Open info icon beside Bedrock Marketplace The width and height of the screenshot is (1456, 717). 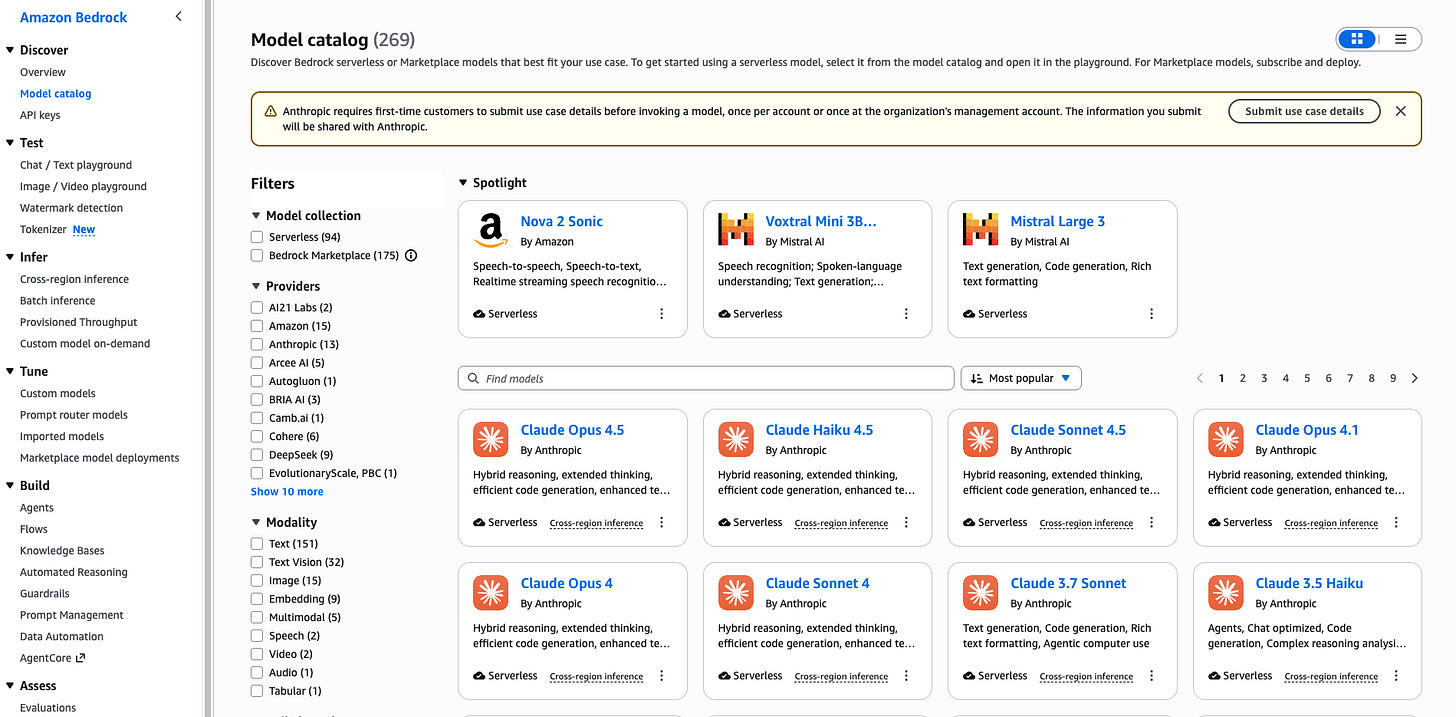pos(411,255)
